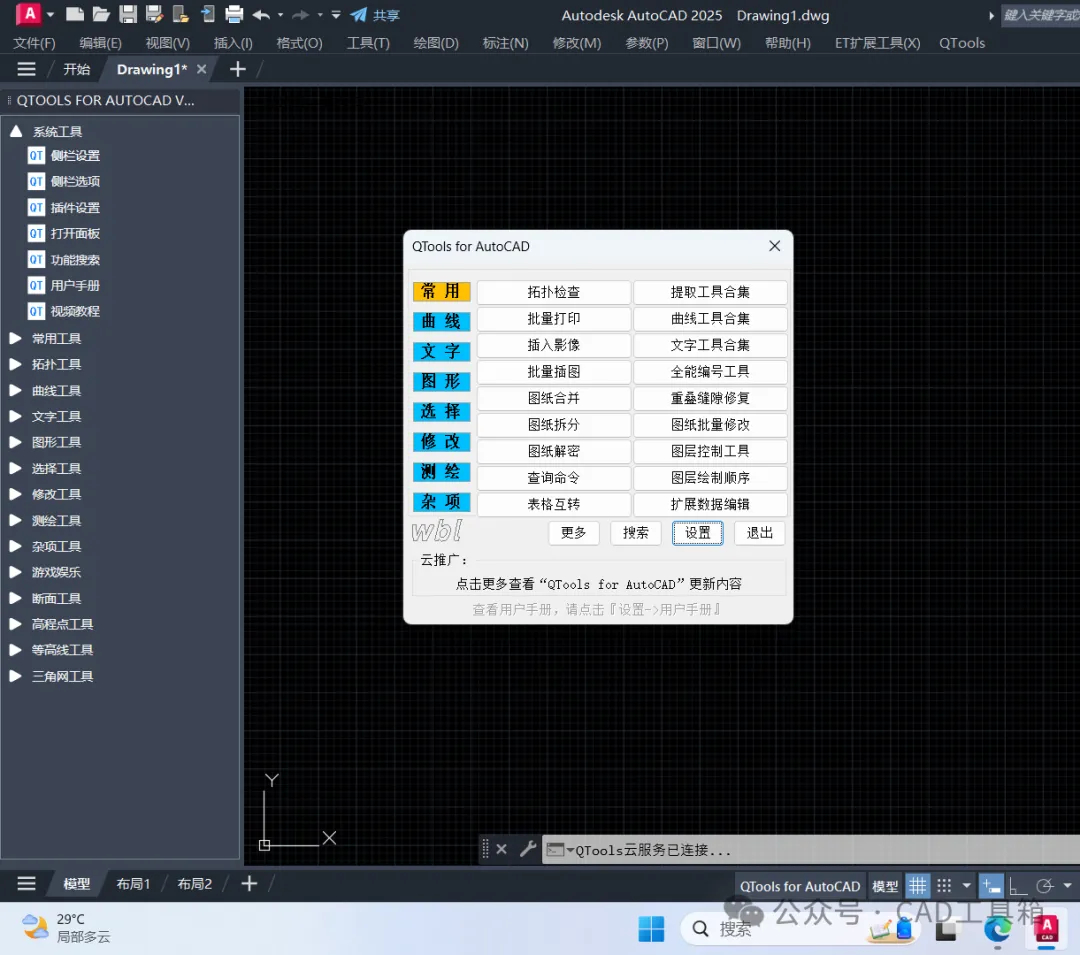The image size is (1080, 955).
Task: Open the 绘图(D) menu
Action: click(436, 43)
